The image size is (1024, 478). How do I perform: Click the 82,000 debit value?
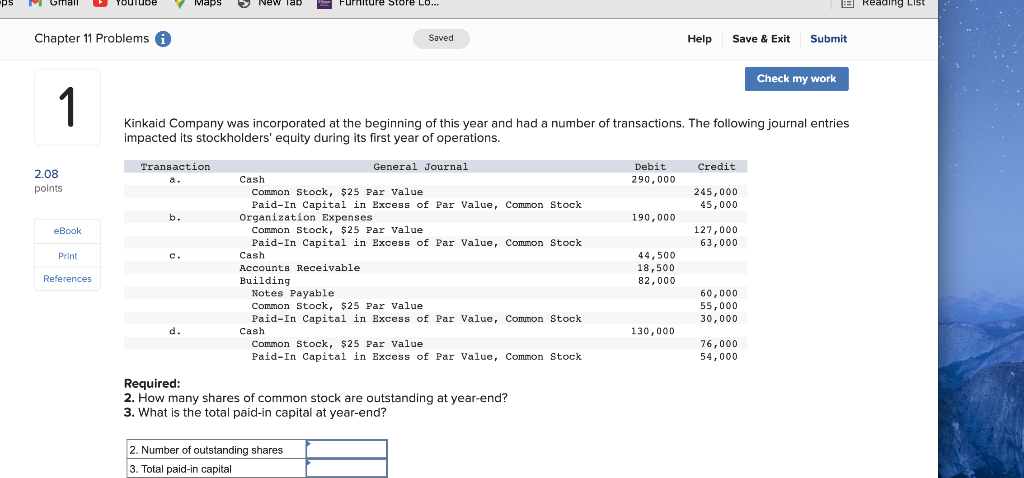pyautogui.click(x=656, y=280)
